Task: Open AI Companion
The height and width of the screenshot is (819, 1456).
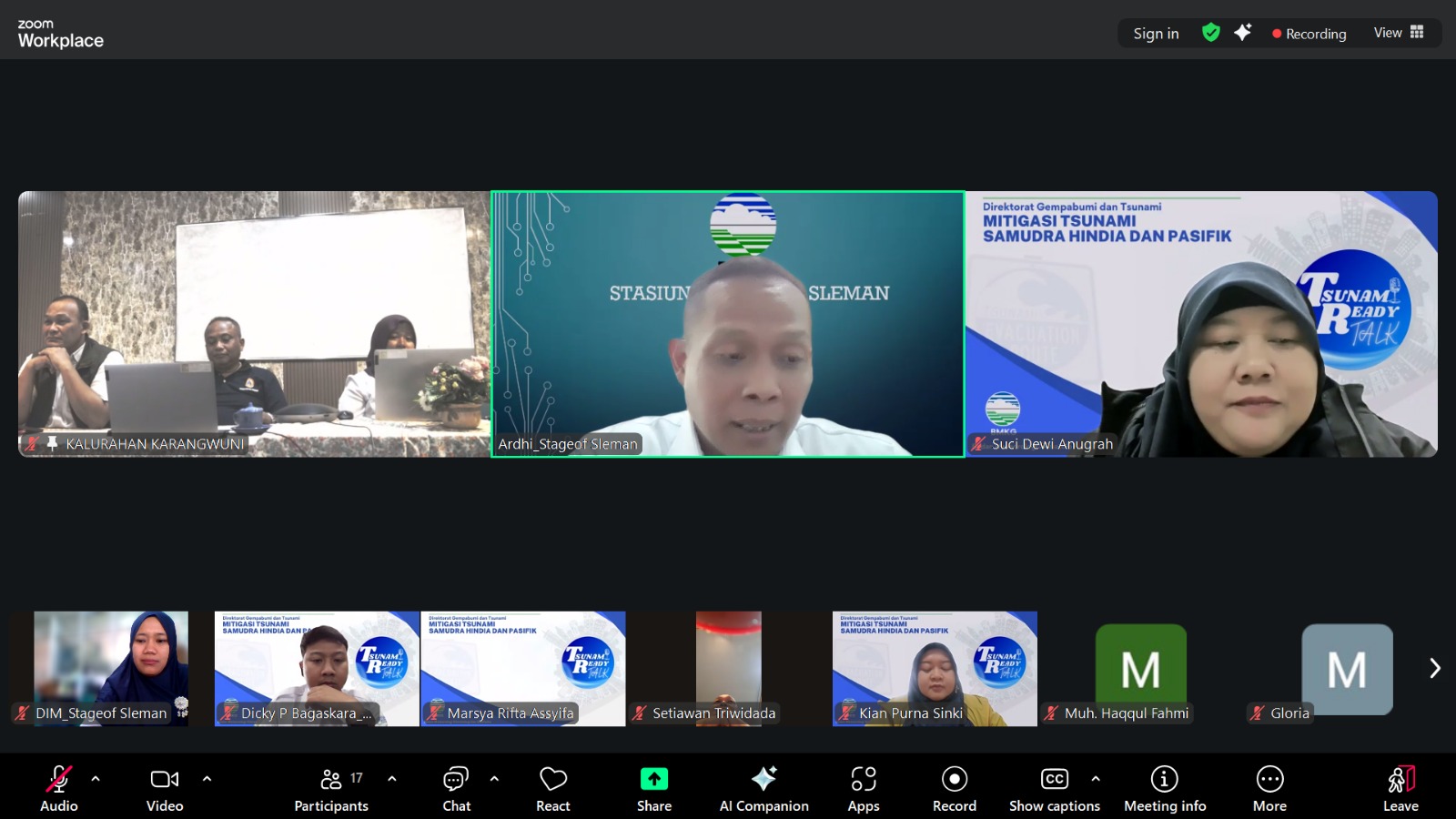Action: (x=763, y=789)
